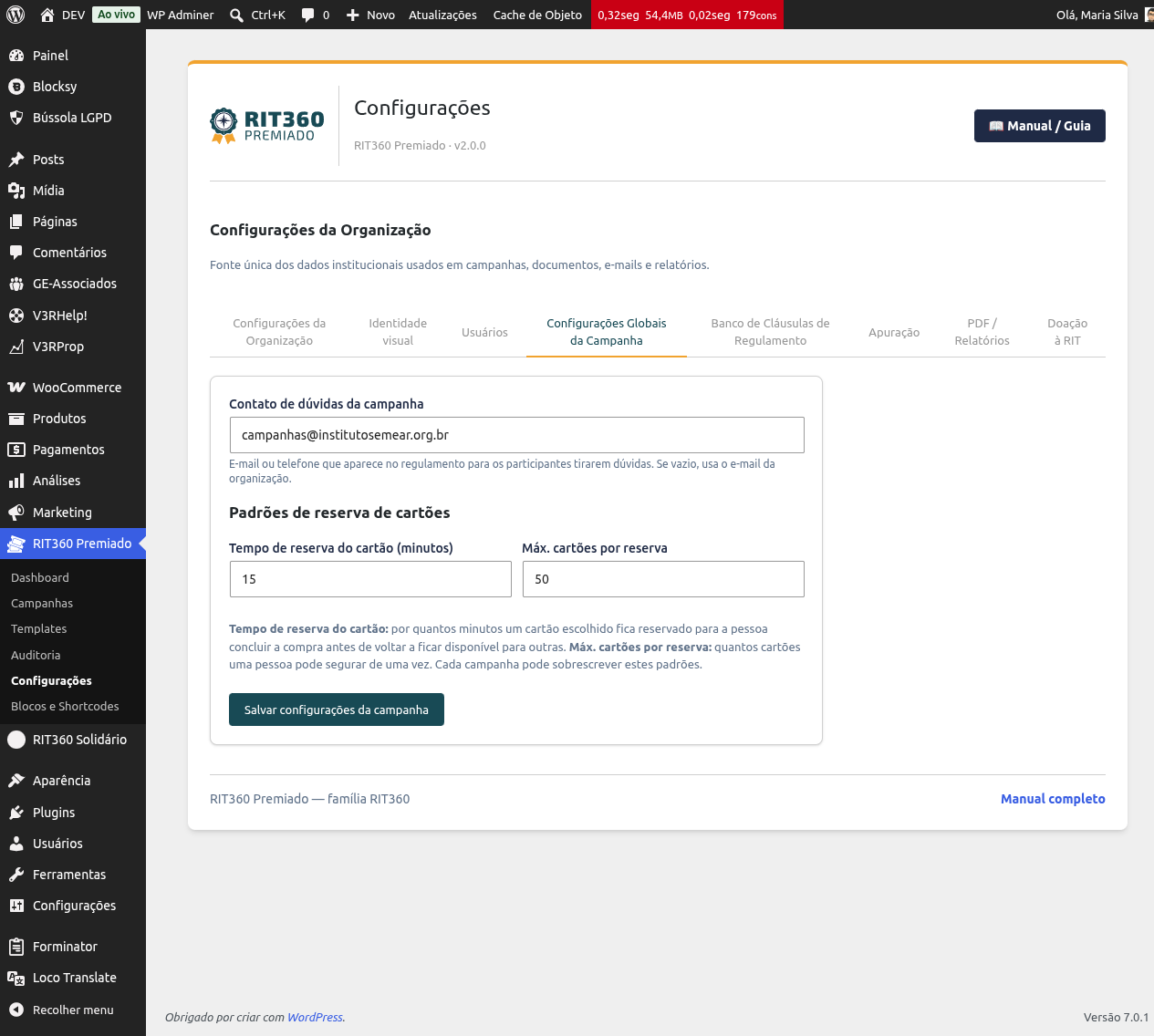
Task: Click the Contato de dúvidas email field
Action: click(517, 435)
